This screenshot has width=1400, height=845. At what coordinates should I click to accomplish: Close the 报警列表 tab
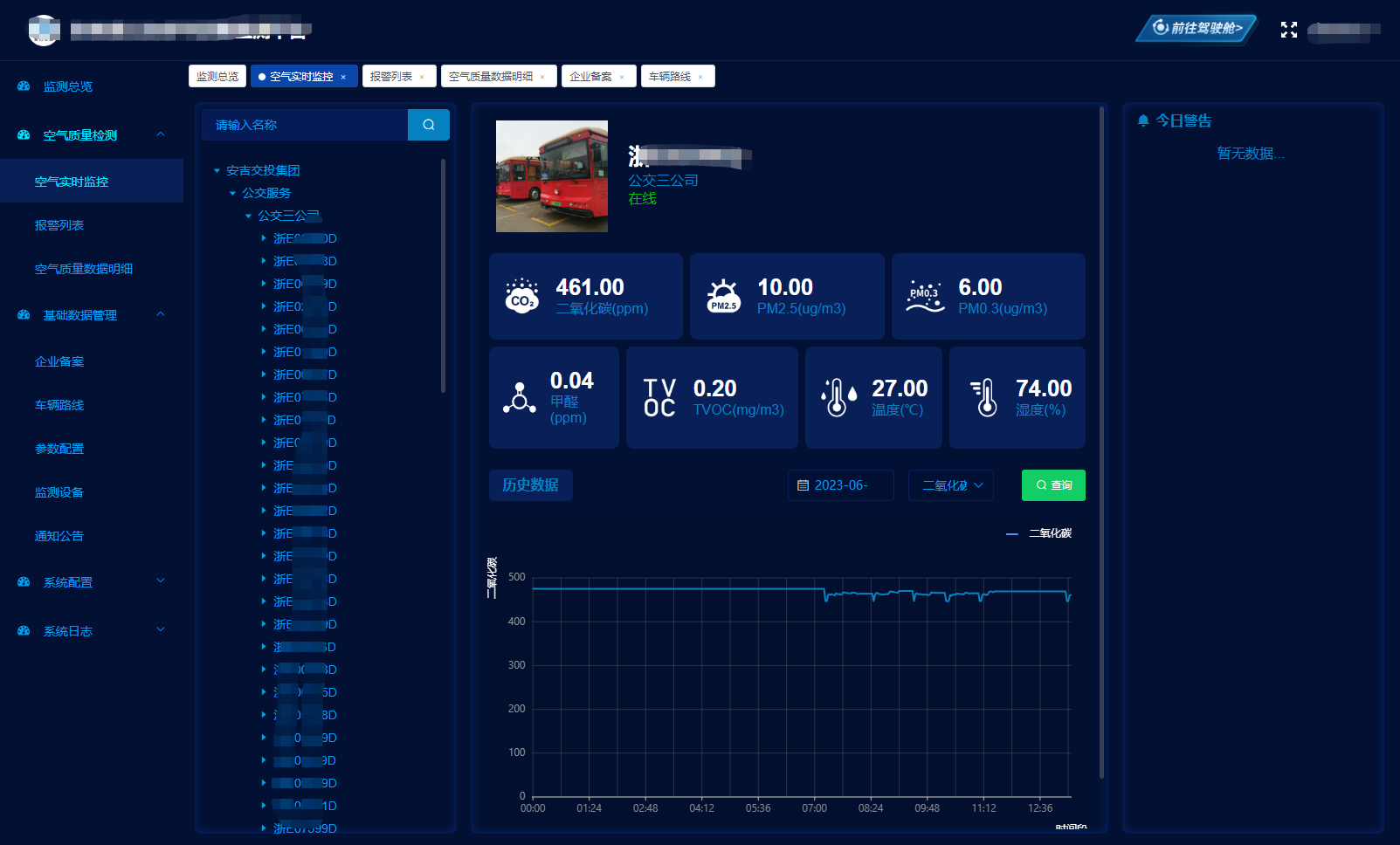(422, 77)
